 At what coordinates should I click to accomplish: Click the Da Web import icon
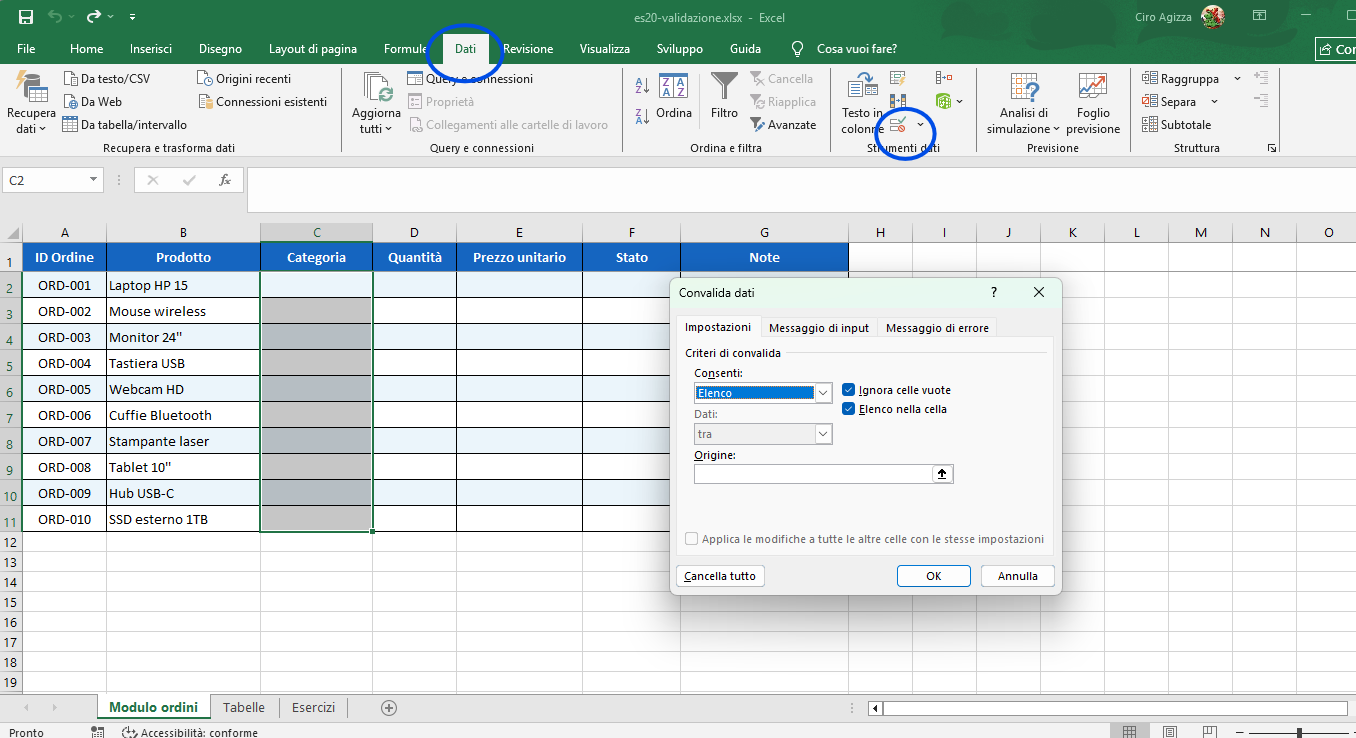coord(71,102)
